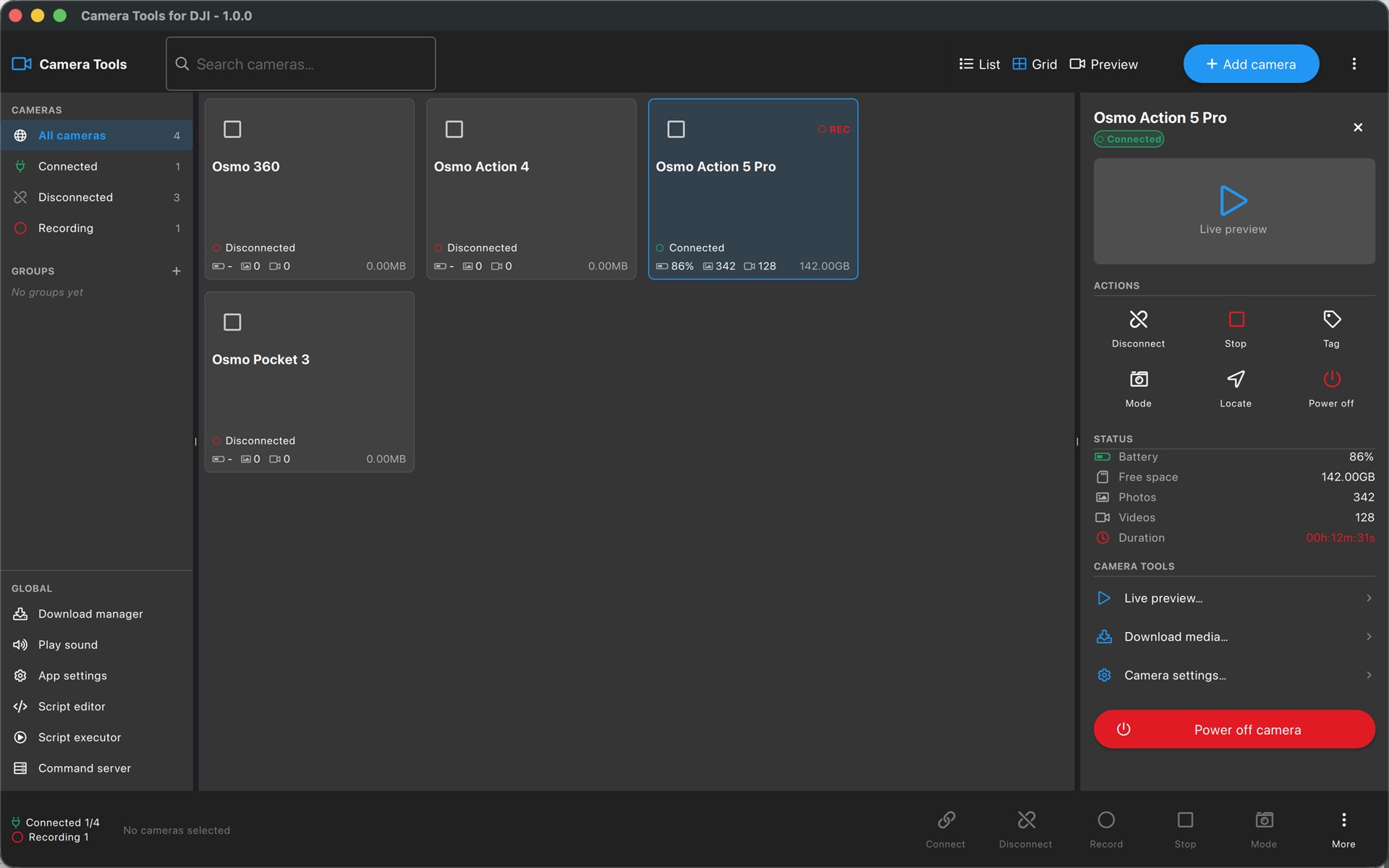The height and width of the screenshot is (868, 1389).
Task: Click the Battery 86% status row value
Action: pyautogui.click(x=1361, y=456)
